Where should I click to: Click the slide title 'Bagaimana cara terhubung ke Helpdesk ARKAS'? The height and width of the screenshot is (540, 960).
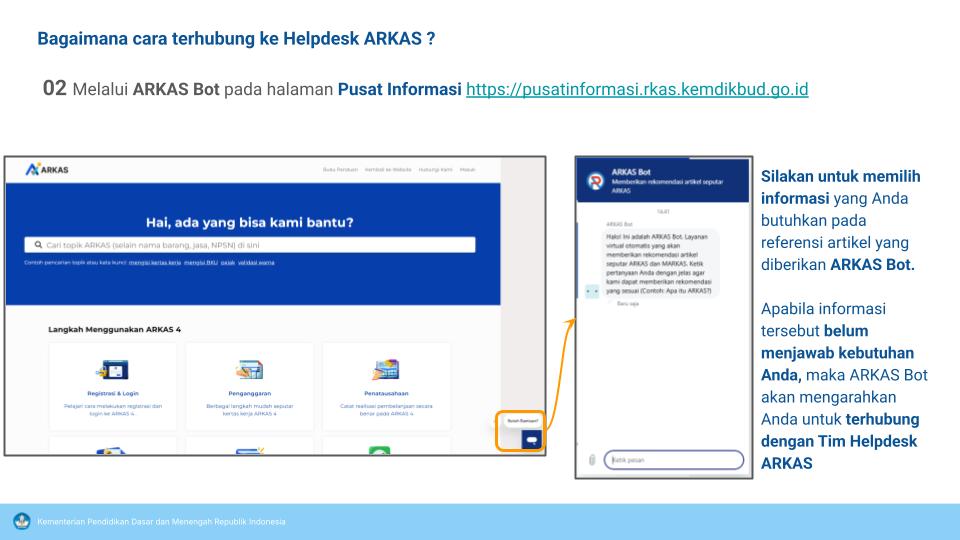click(236, 39)
